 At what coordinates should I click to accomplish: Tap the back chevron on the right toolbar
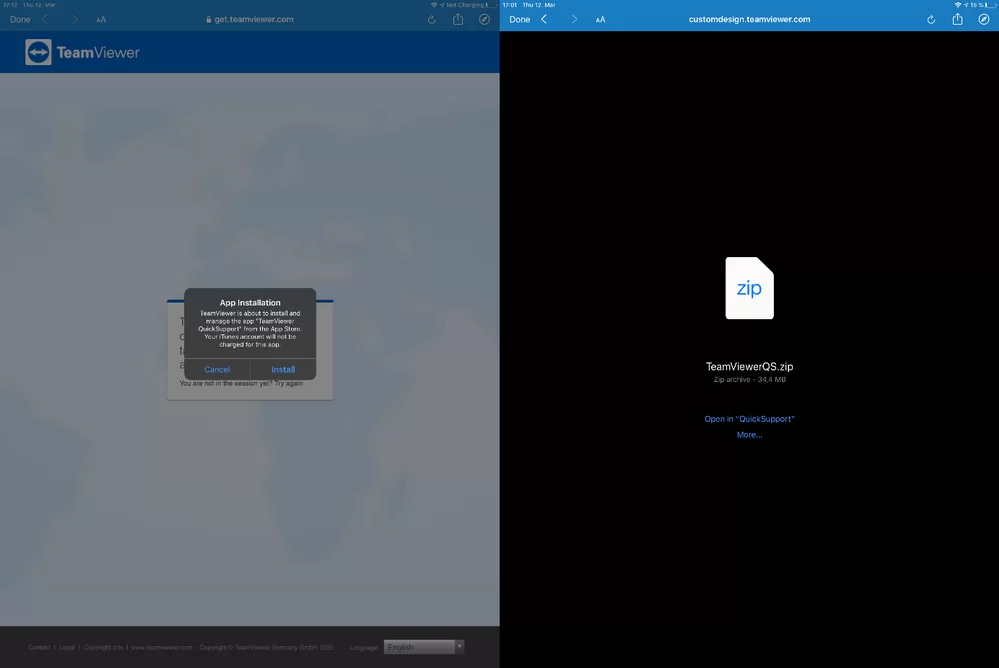[545, 18]
